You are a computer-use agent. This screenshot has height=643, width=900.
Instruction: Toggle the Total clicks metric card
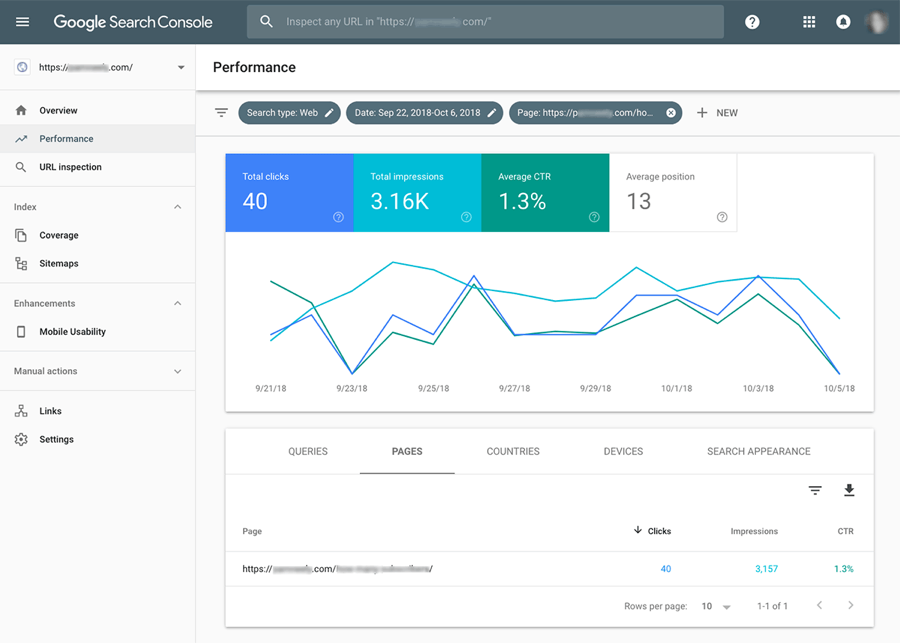click(289, 191)
